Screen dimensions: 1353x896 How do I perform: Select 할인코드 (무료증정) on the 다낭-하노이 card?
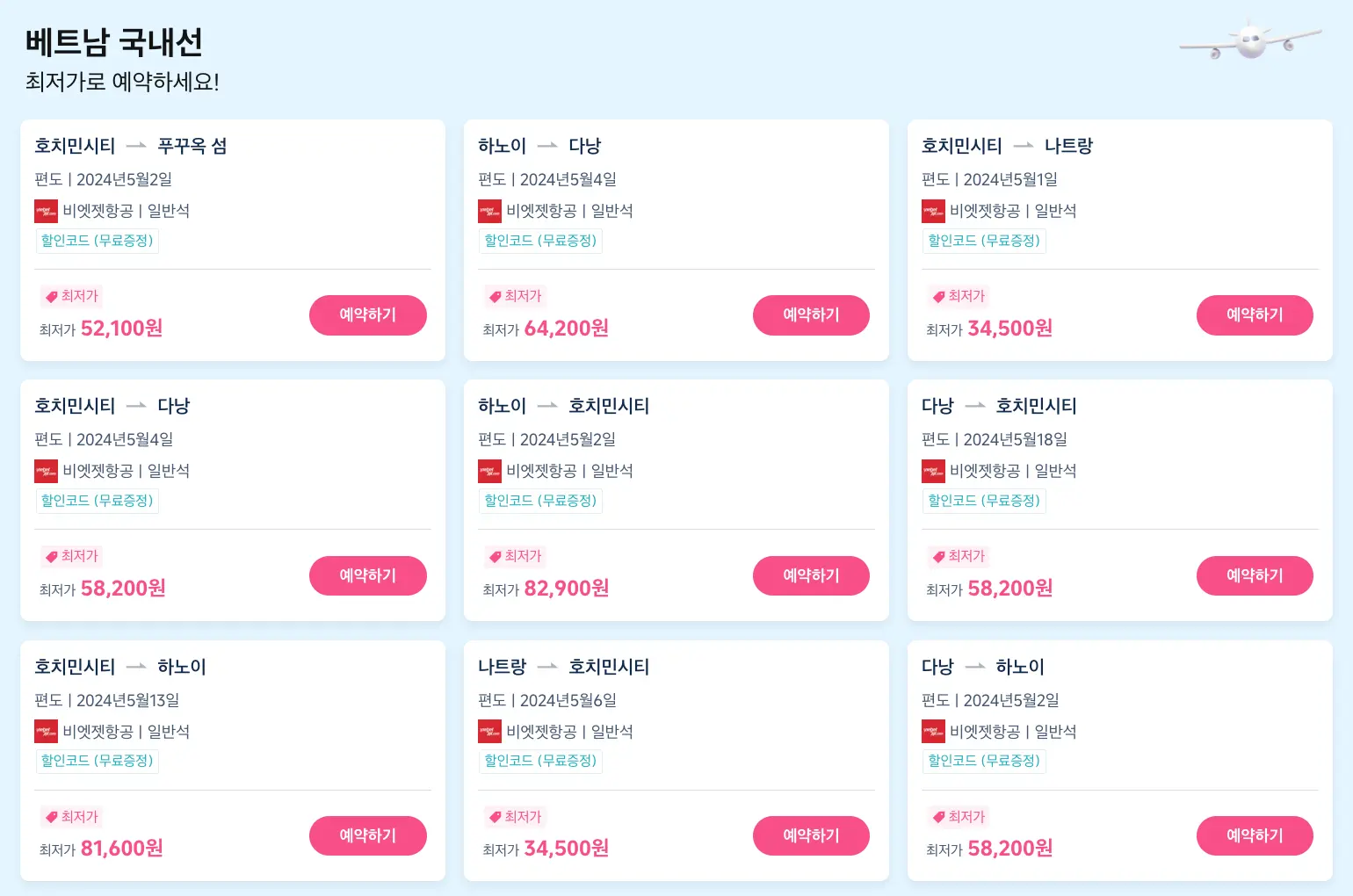984,761
